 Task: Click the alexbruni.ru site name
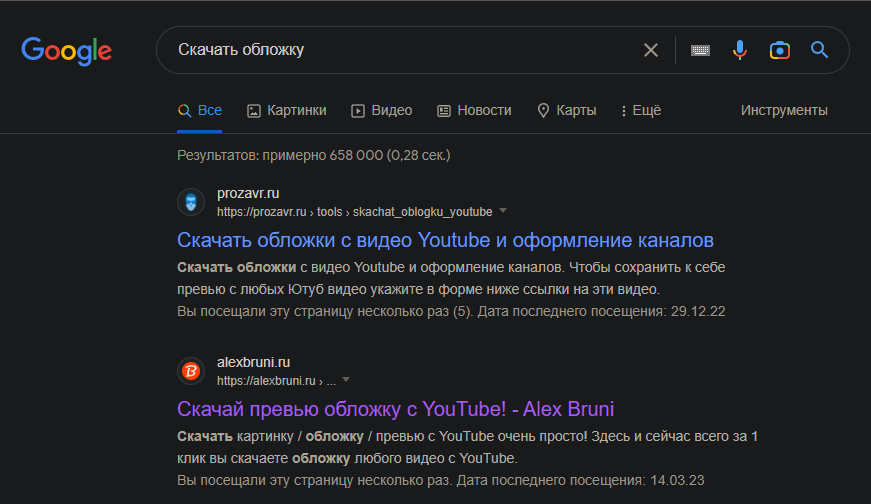(253, 362)
